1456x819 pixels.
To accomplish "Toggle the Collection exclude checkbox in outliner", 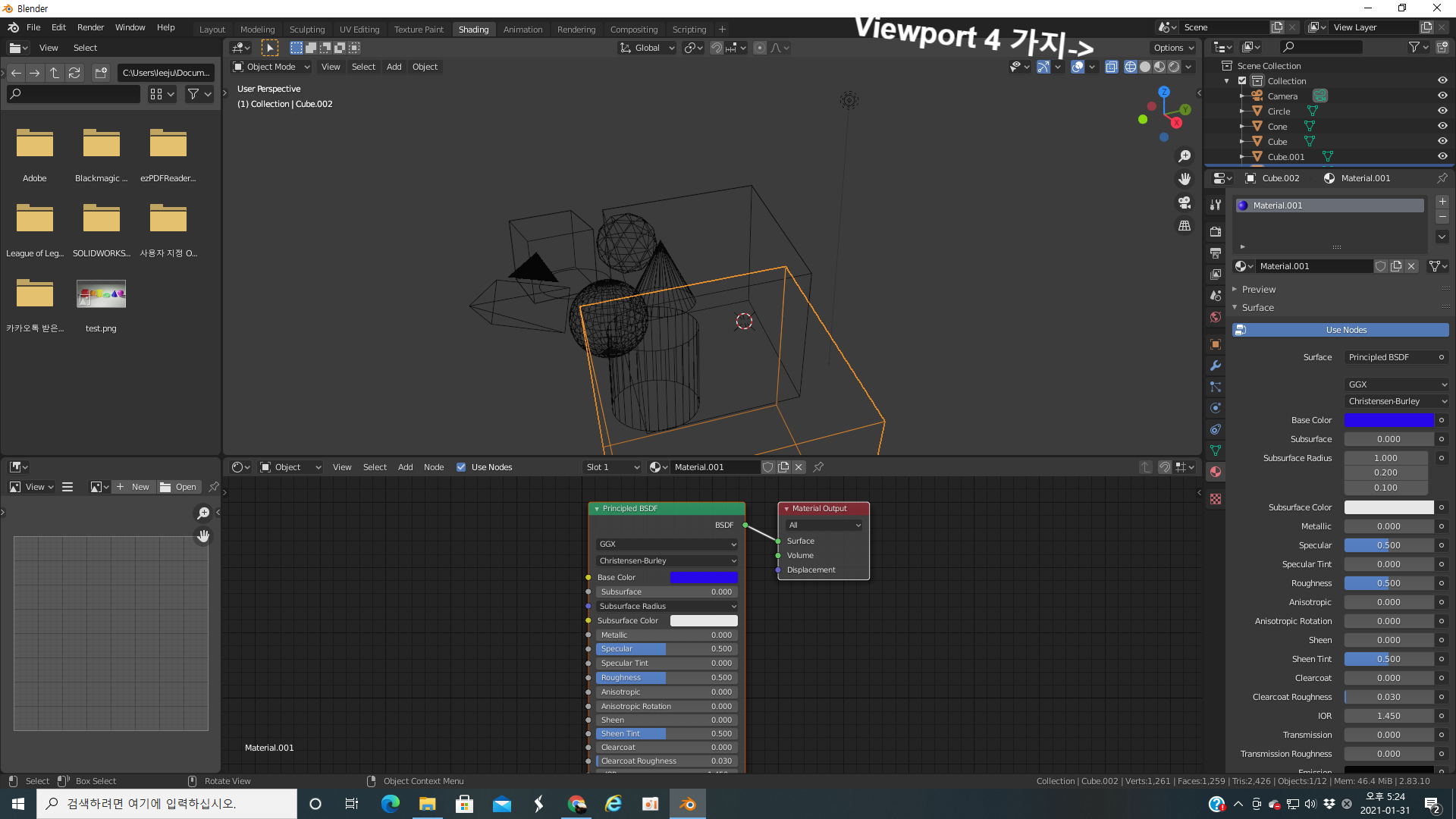I will pos(1242,81).
